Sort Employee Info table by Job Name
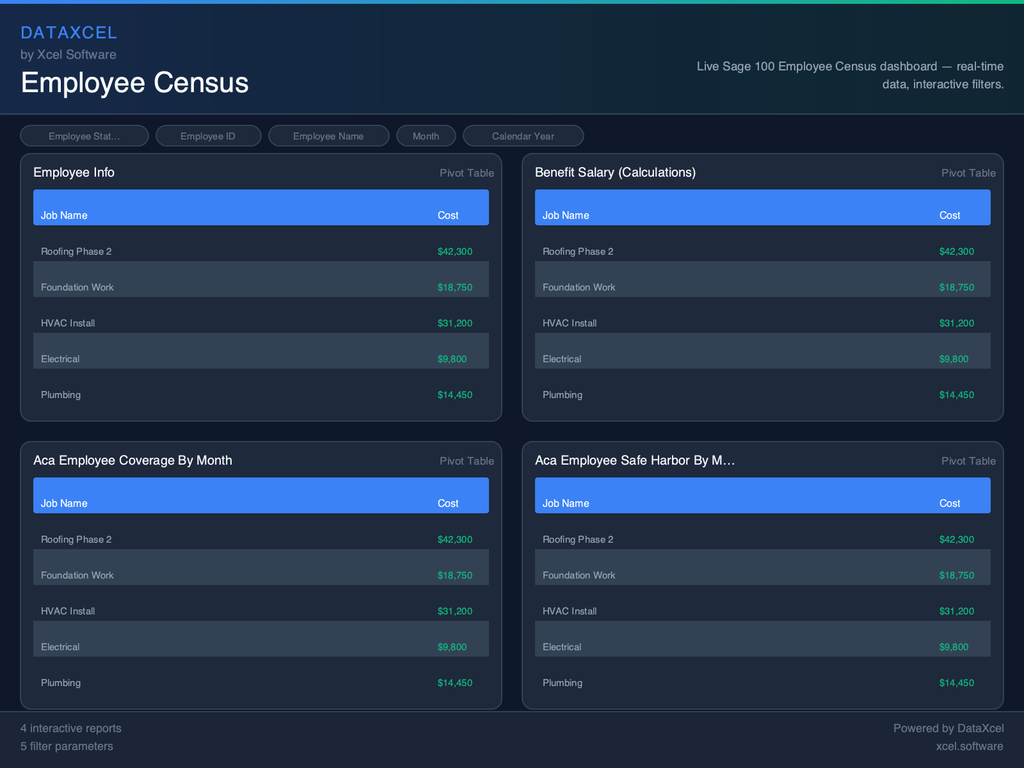The image size is (1024, 768). pos(64,215)
